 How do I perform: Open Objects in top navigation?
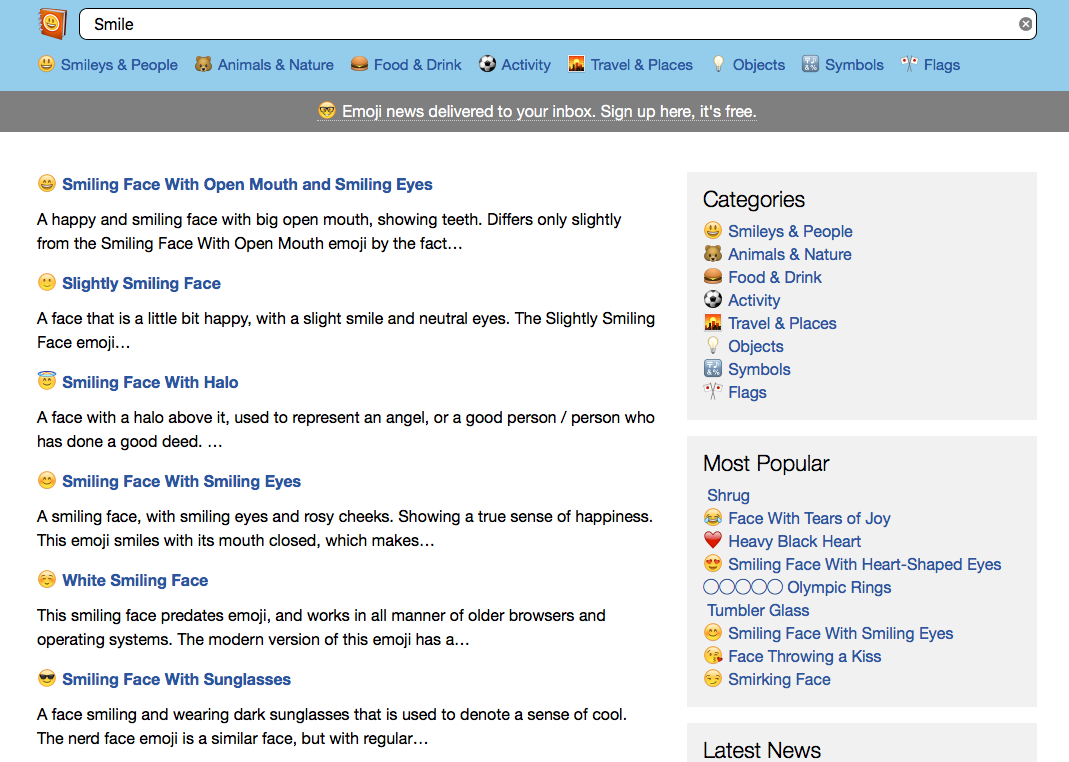point(759,65)
